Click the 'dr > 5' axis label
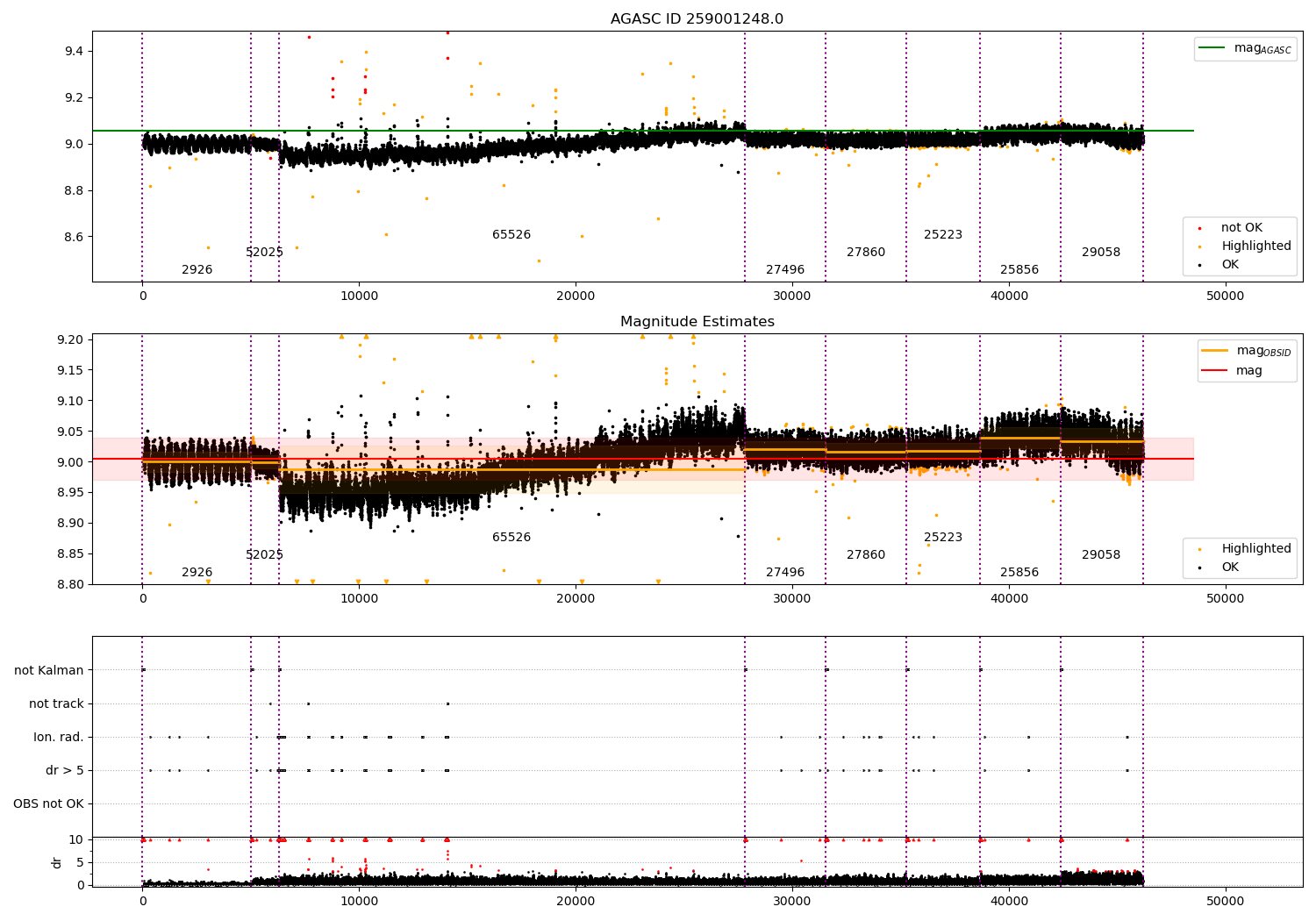Viewport: 1316px width, 921px height. (x=65, y=770)
